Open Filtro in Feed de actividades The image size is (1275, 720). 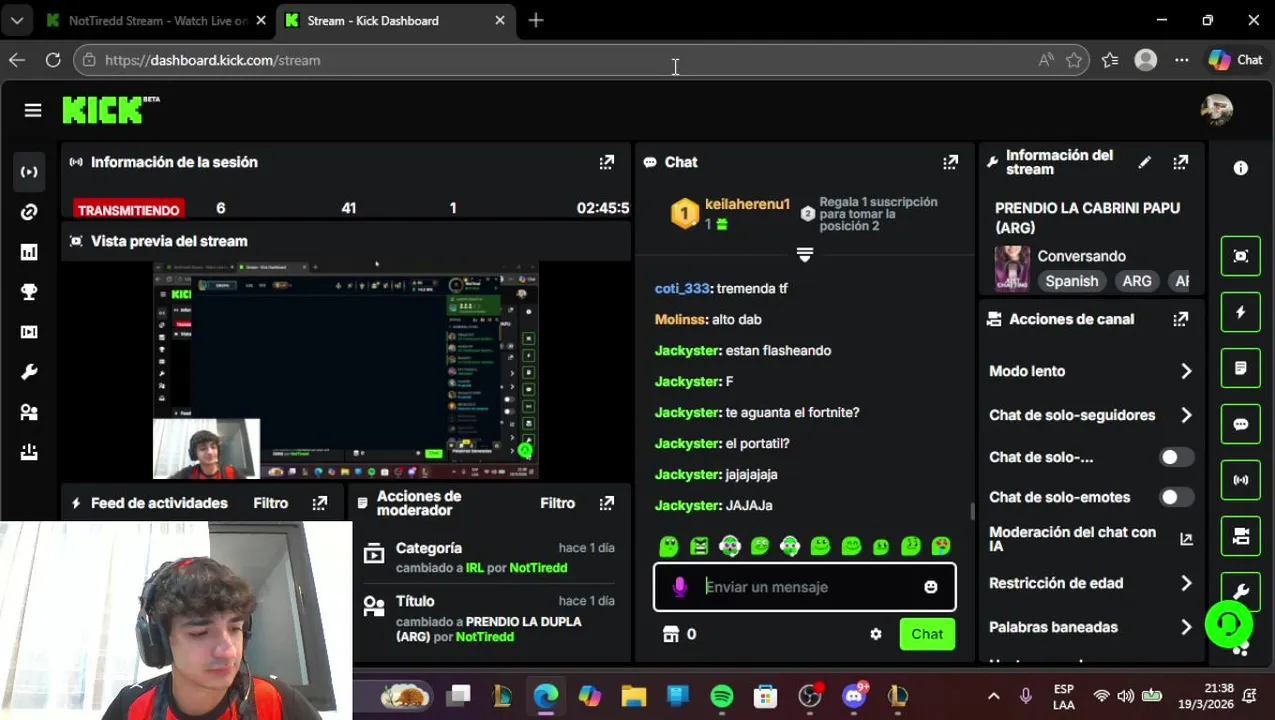[x=271, y=503]
